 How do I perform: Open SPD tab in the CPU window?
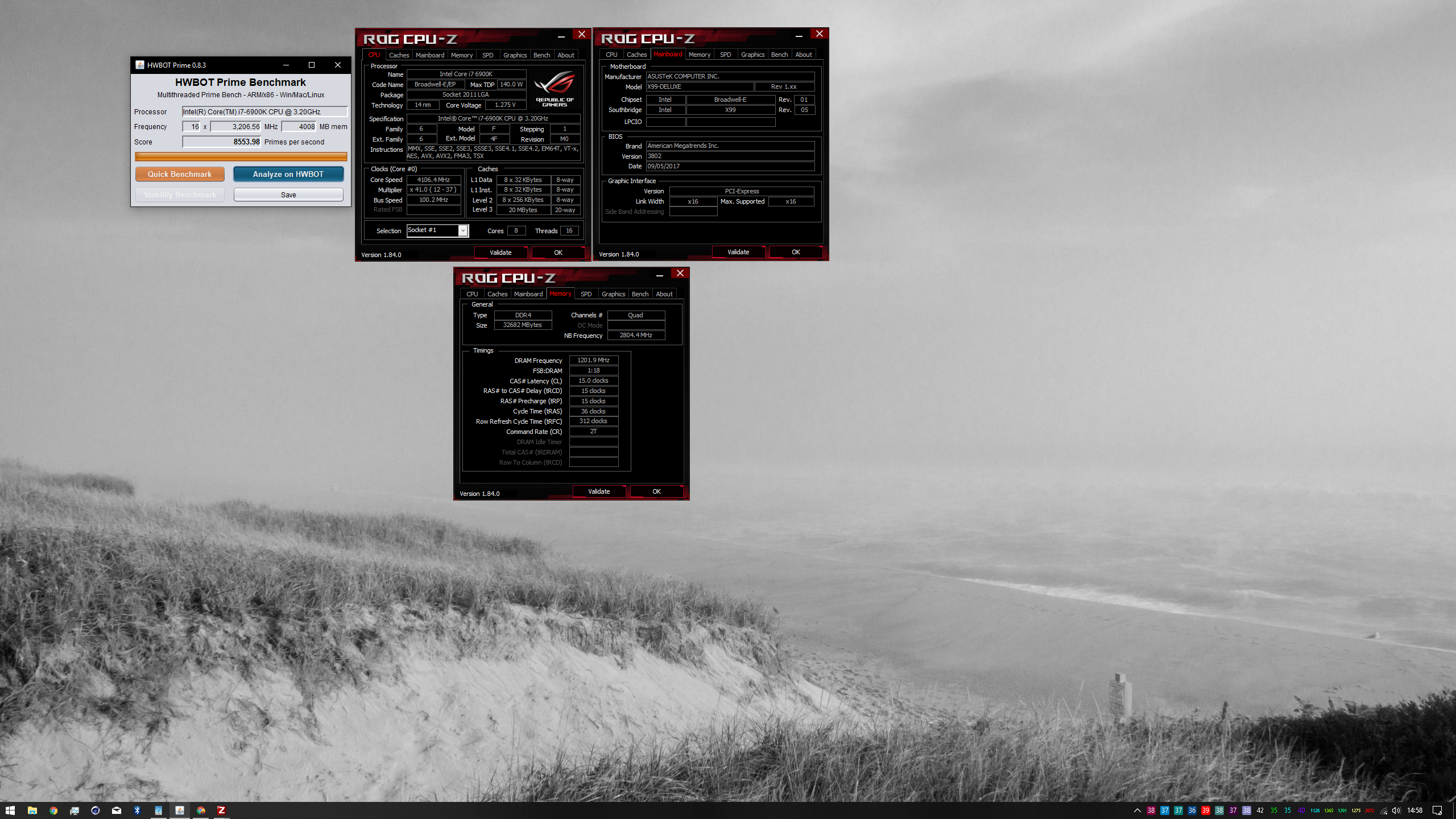coord(487,55)
